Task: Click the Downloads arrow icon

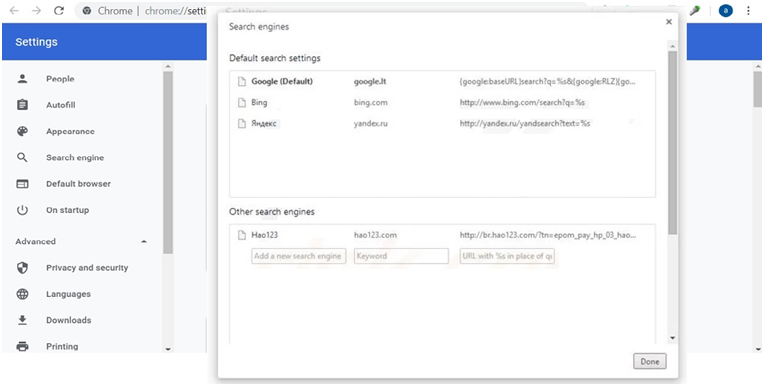Action: (x=22, y=320)
